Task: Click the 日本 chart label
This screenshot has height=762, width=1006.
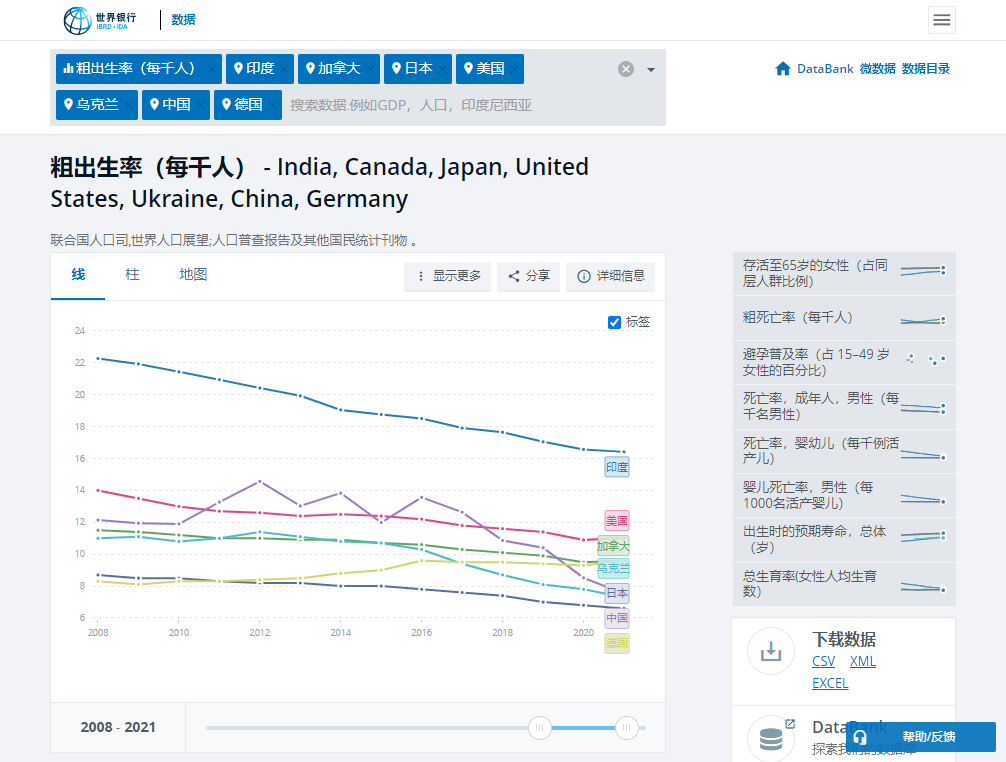Action: (x=617, y=593)
